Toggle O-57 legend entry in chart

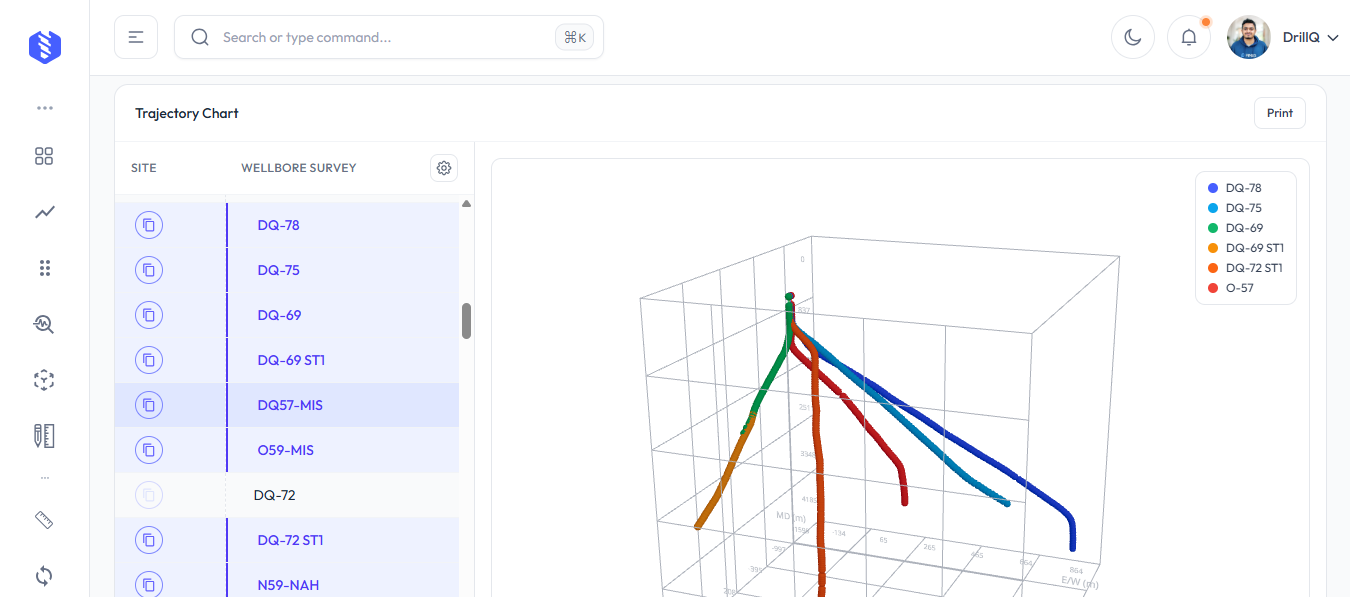1231,288
